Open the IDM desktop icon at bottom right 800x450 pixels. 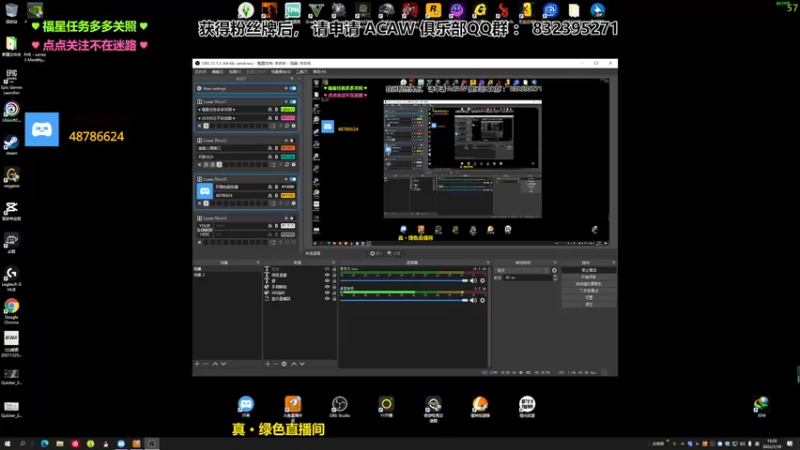click(761, 407)
